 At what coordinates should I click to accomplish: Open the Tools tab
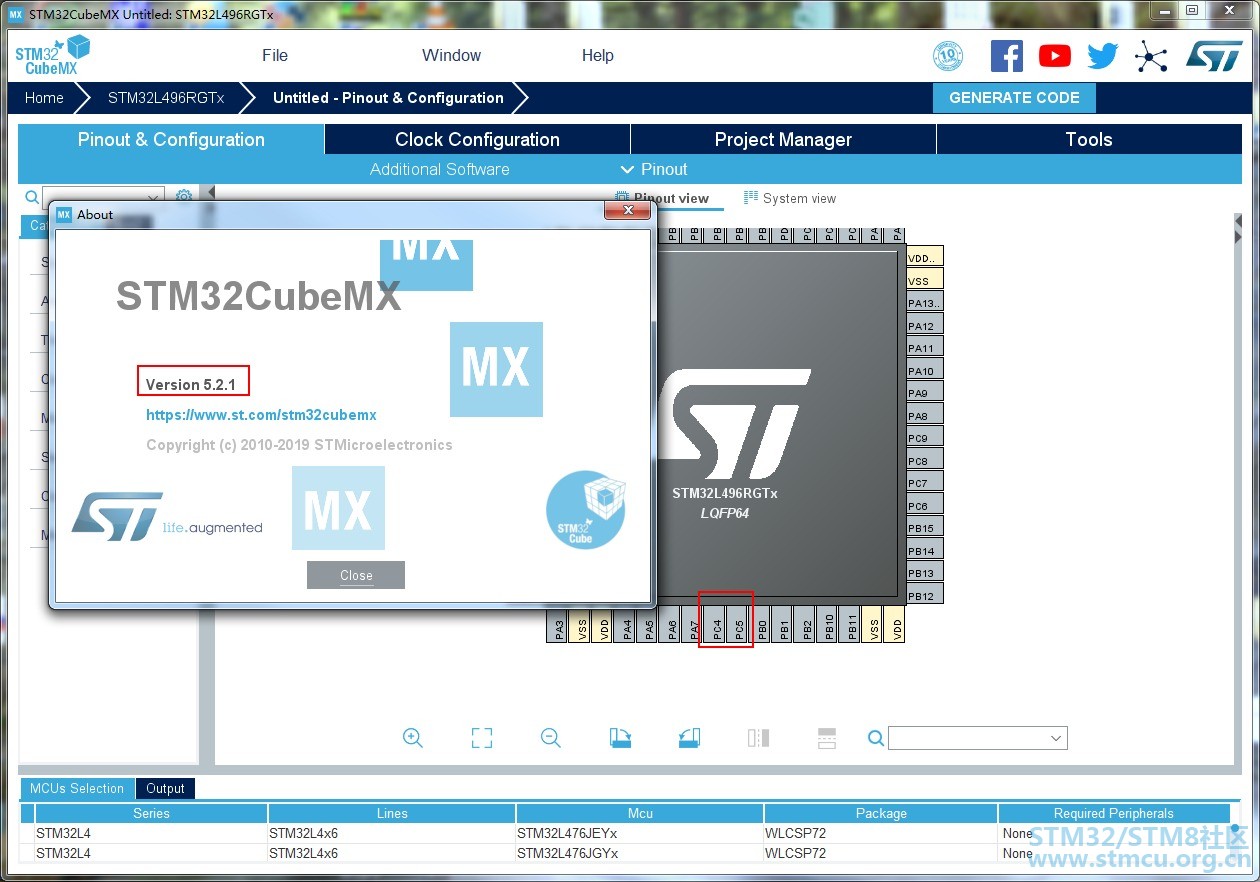(x=1089, y=140)
